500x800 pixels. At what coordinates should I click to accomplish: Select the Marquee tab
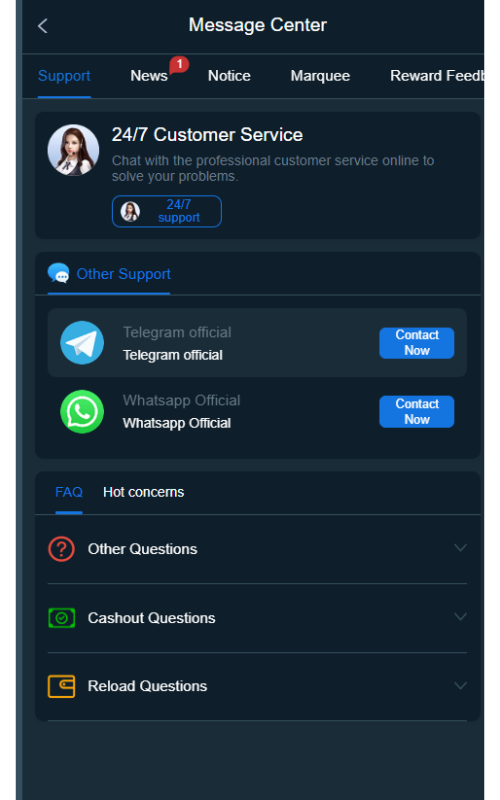(x=320, y=76)
